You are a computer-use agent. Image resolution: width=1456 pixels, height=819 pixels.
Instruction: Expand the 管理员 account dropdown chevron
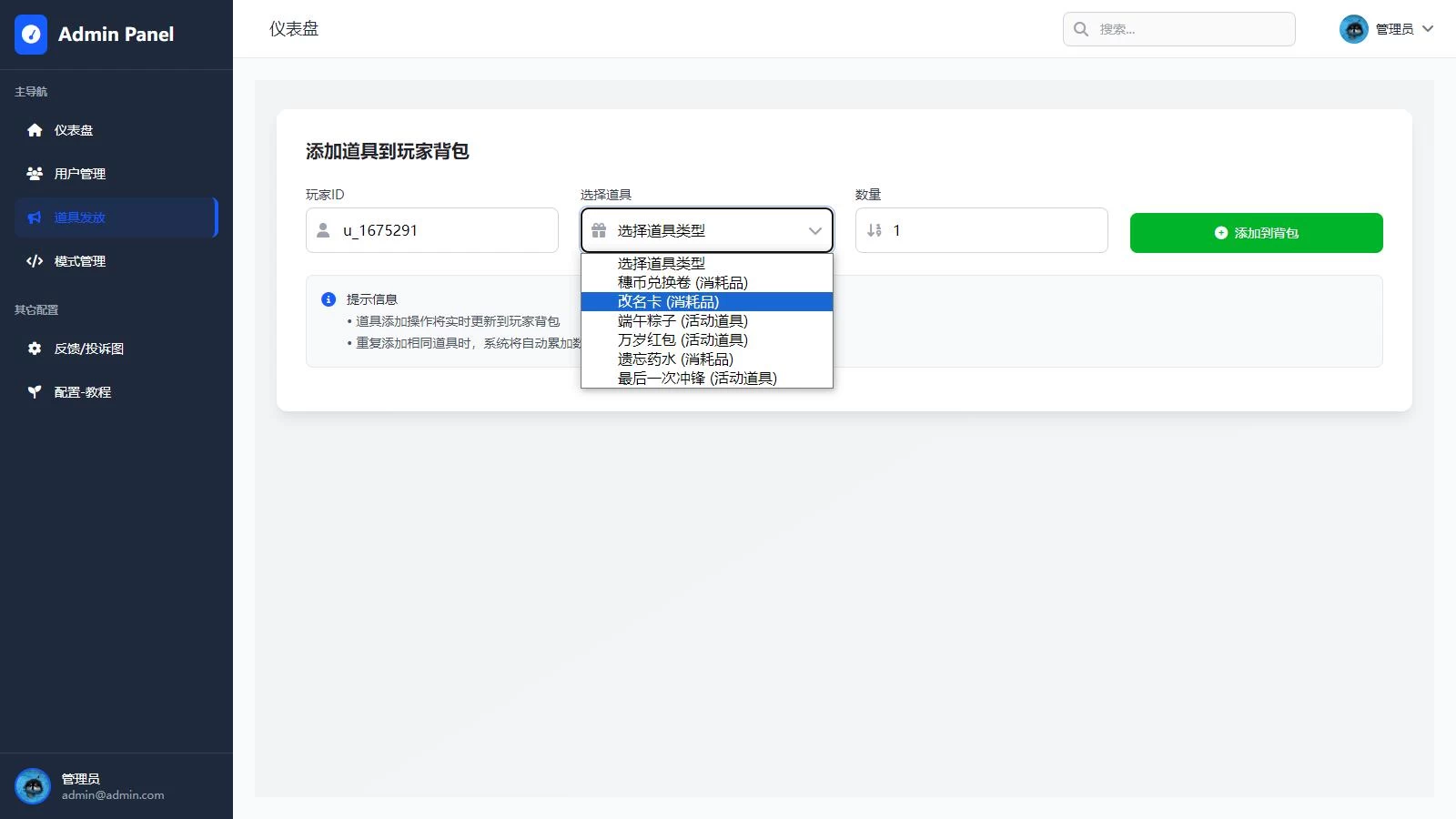[x=1428, y=29]
